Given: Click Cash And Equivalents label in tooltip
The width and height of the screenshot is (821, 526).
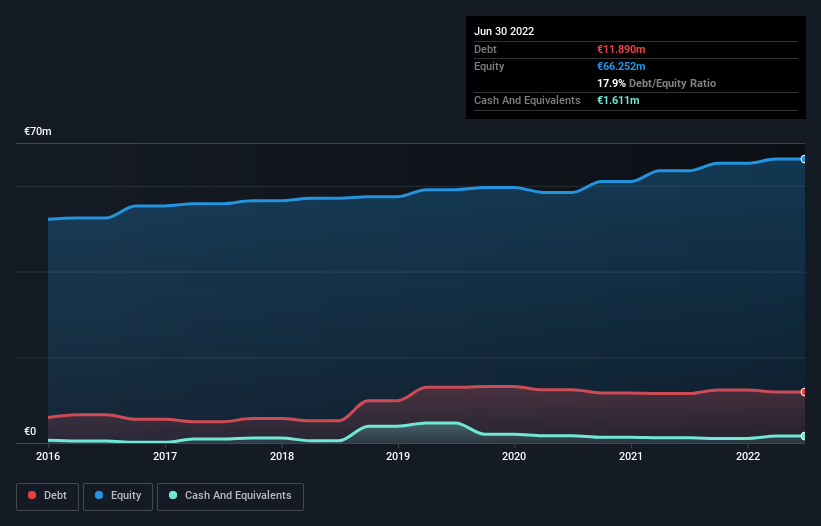Looking at the screenshot, I should (527, 100).
